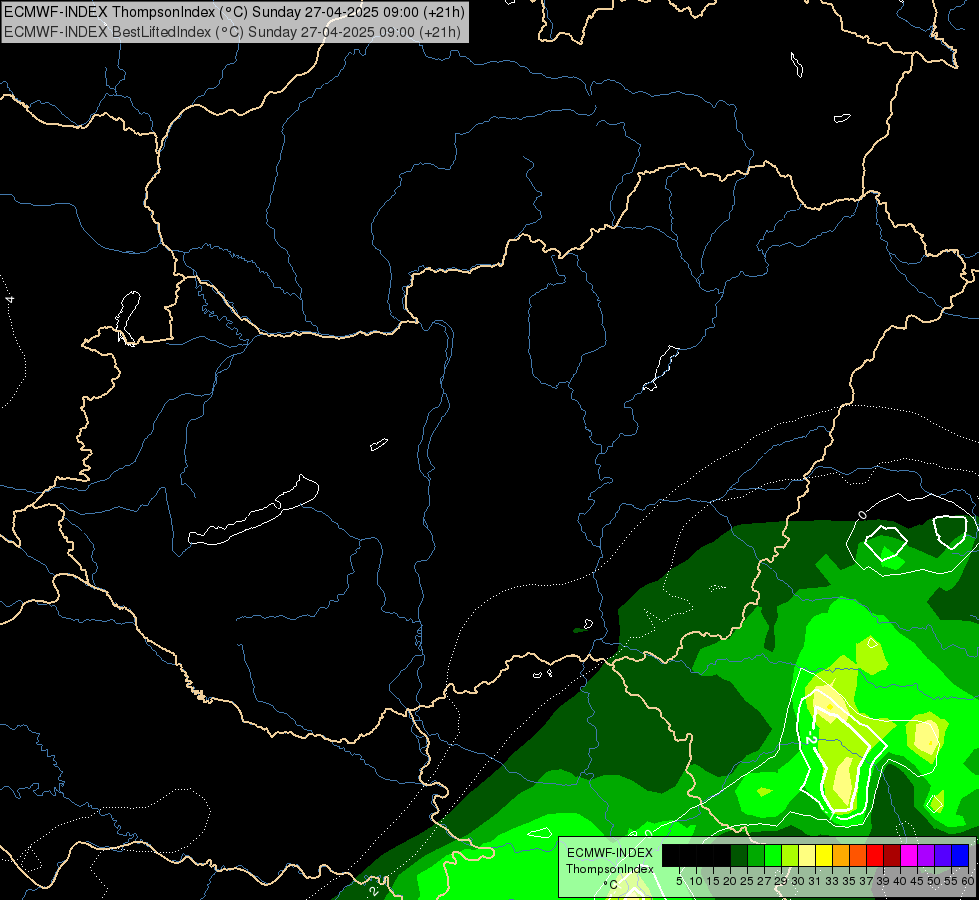Click the '4' contour label at left edge
This screenshot has width=979, height=900.
[x=9, y=300]
